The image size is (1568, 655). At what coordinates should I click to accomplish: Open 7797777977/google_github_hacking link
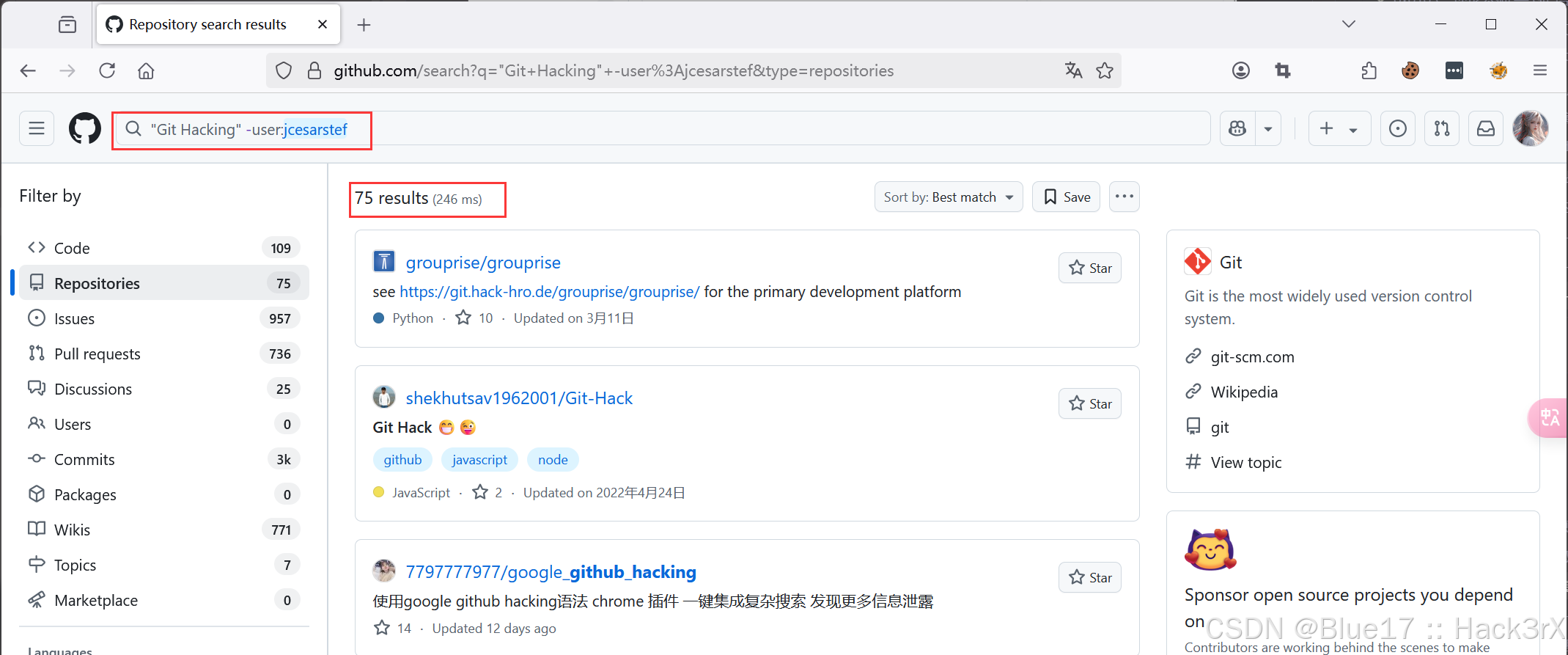(551, 572)
